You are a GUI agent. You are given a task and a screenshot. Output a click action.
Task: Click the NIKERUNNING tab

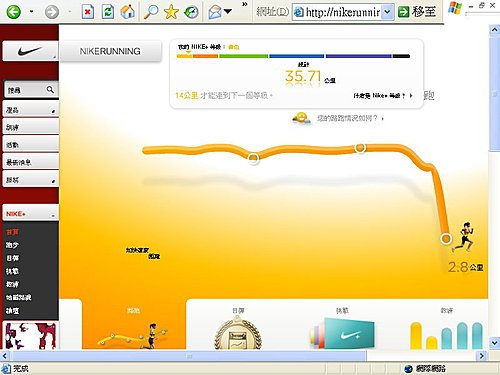tap(110, 51)
